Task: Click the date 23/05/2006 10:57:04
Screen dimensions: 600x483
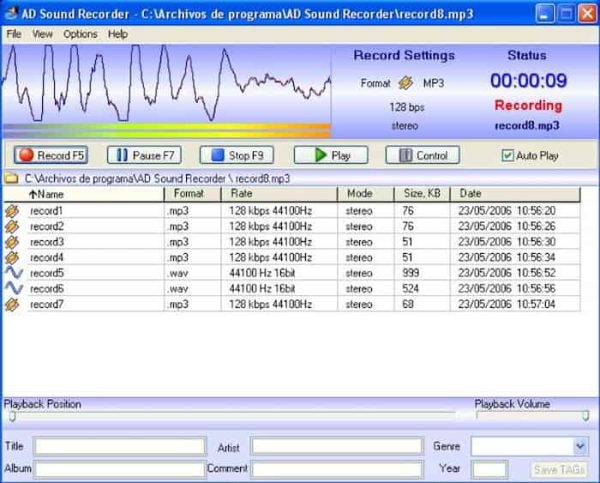Action: pos(507,304)
